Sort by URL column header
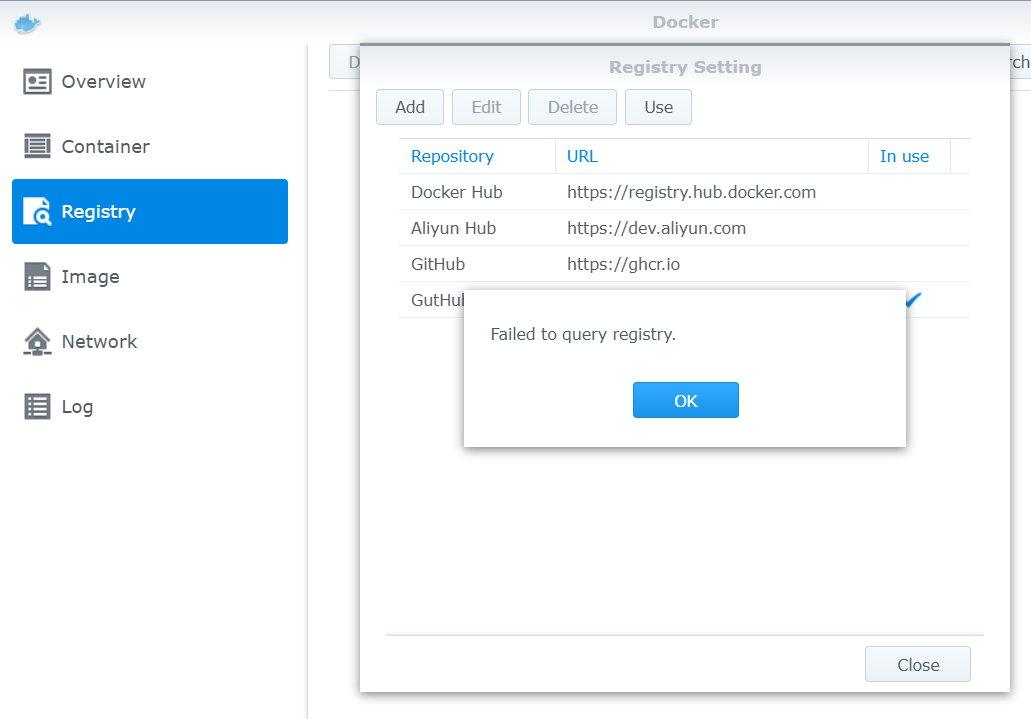Image resolution: width=1031 pixels, height=719 pixels. [x=582, y=156]
